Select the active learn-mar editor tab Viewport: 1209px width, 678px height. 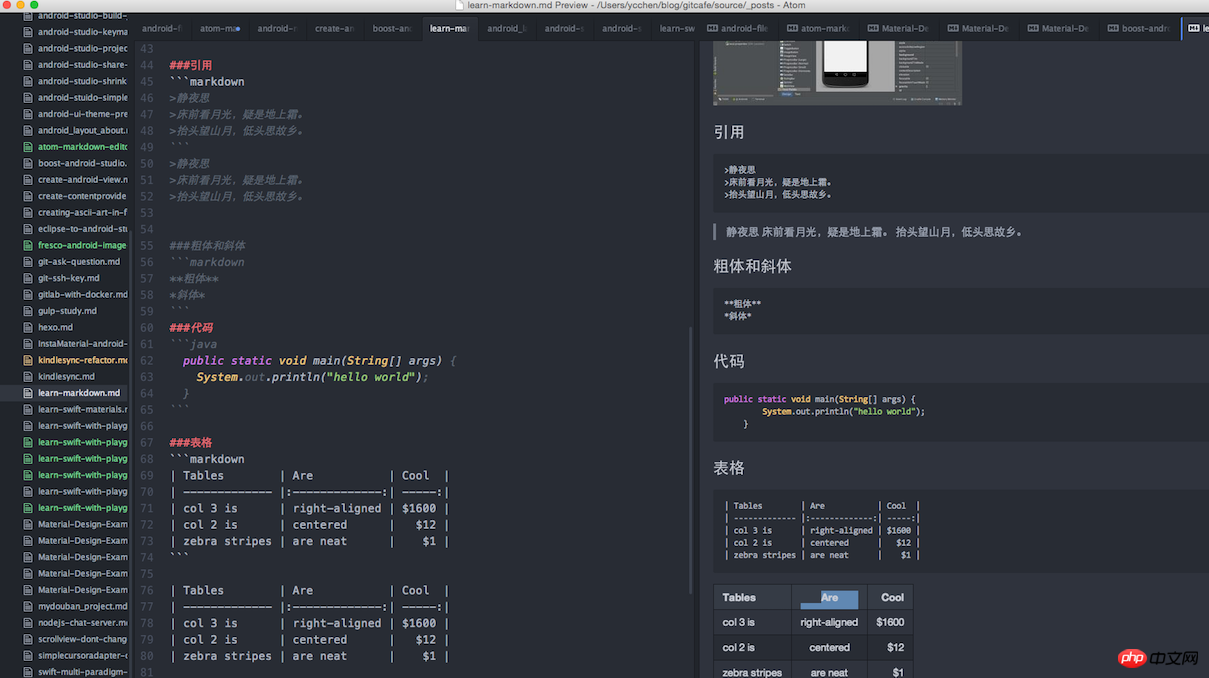click(450, 29)
